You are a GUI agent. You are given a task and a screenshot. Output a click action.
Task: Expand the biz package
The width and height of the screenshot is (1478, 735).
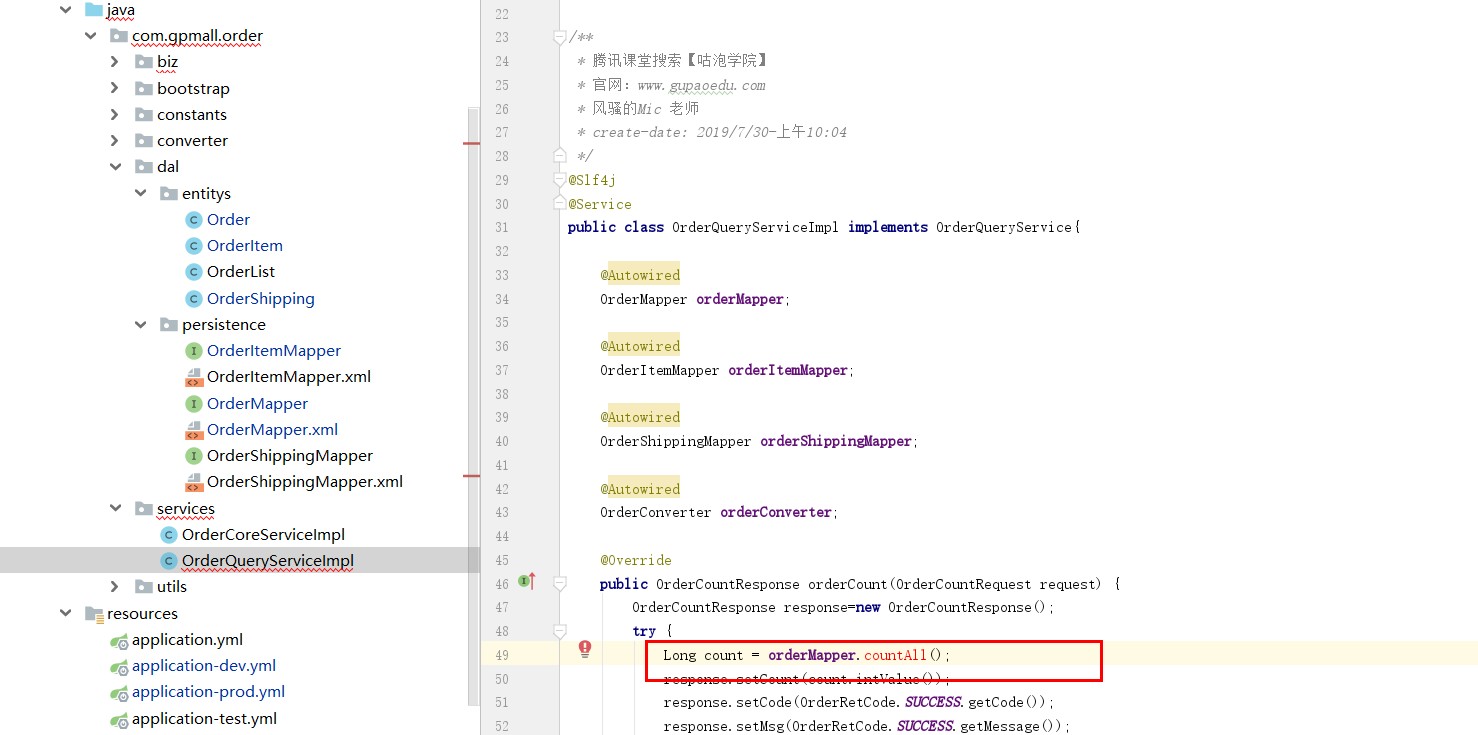point(115,62)
